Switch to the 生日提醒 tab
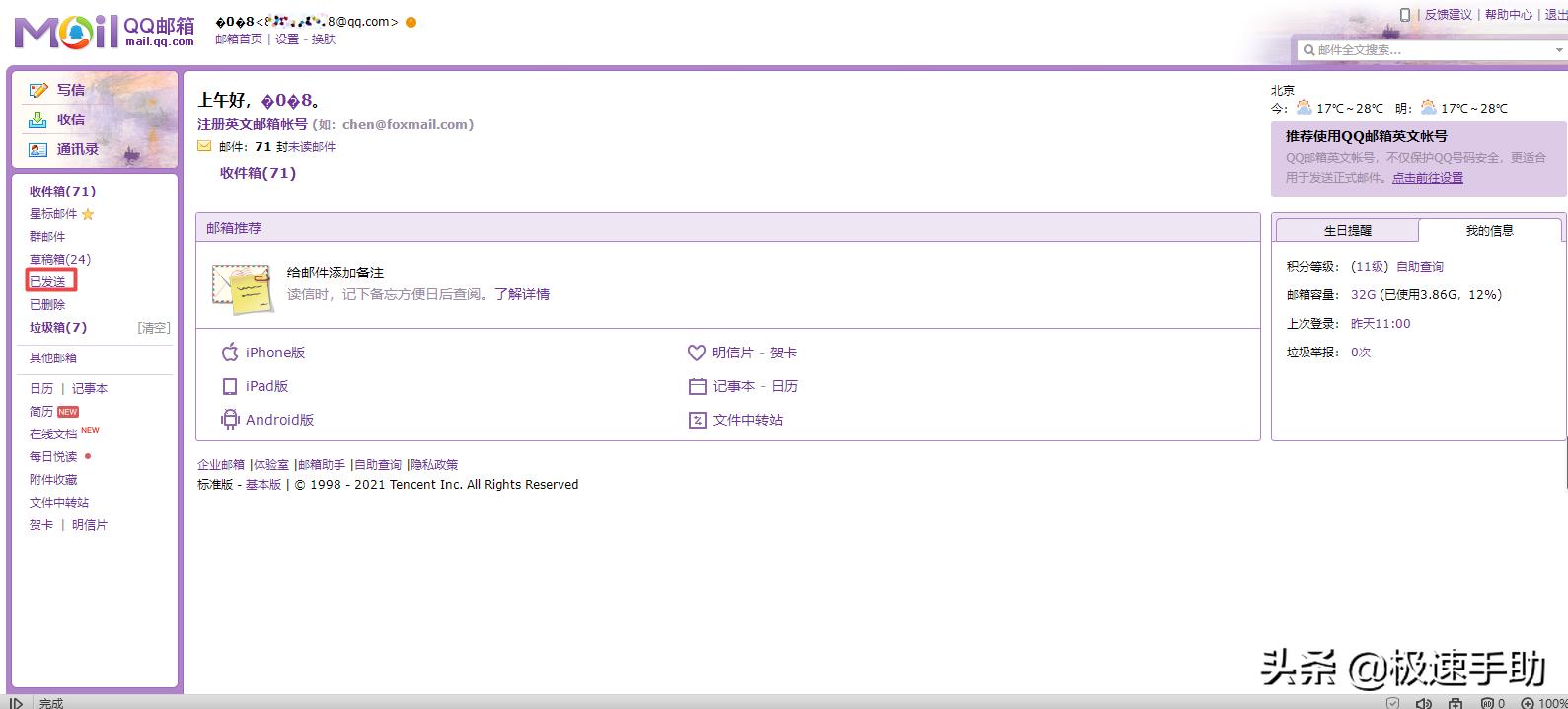Viewport: 1568px width, 709px height. [x=1347, y=230]
